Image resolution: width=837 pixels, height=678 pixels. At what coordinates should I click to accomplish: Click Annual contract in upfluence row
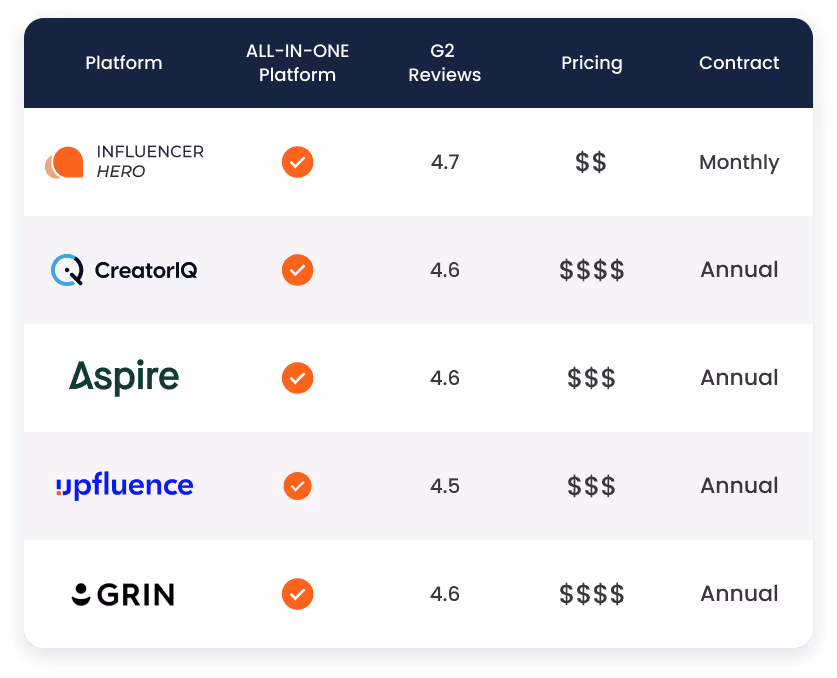(739, 485)
